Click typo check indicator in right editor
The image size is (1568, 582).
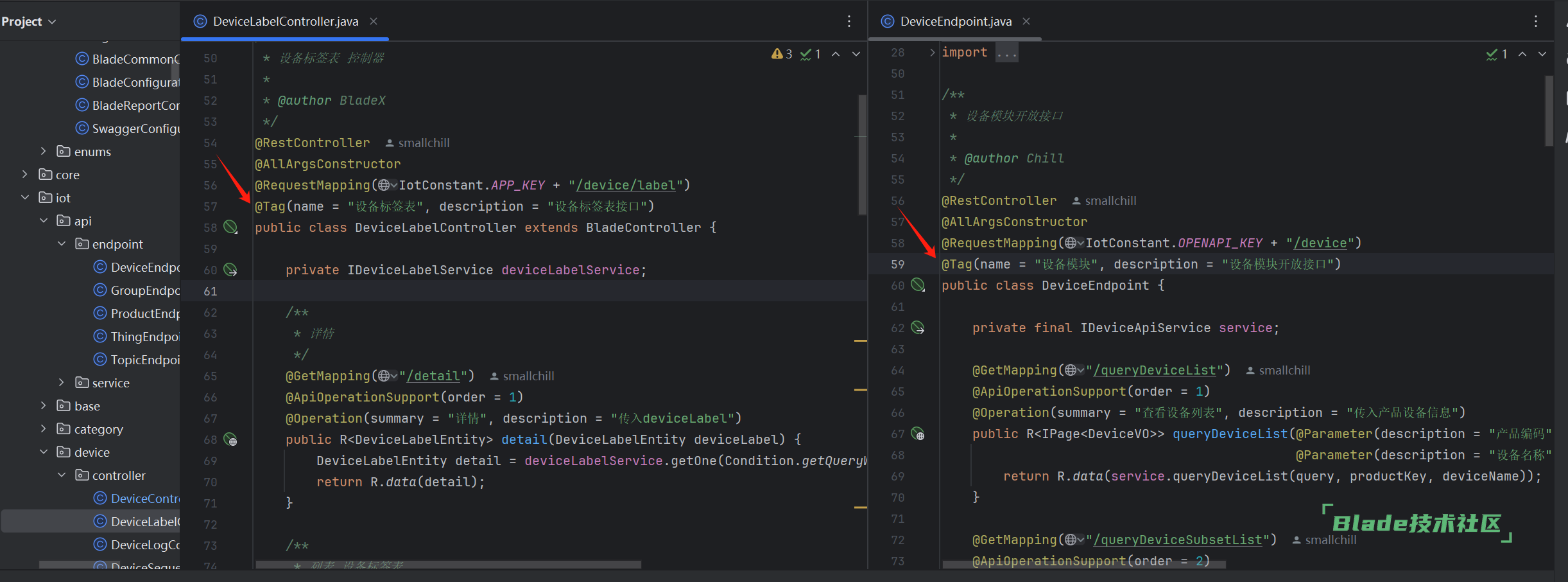(1497, 54)
